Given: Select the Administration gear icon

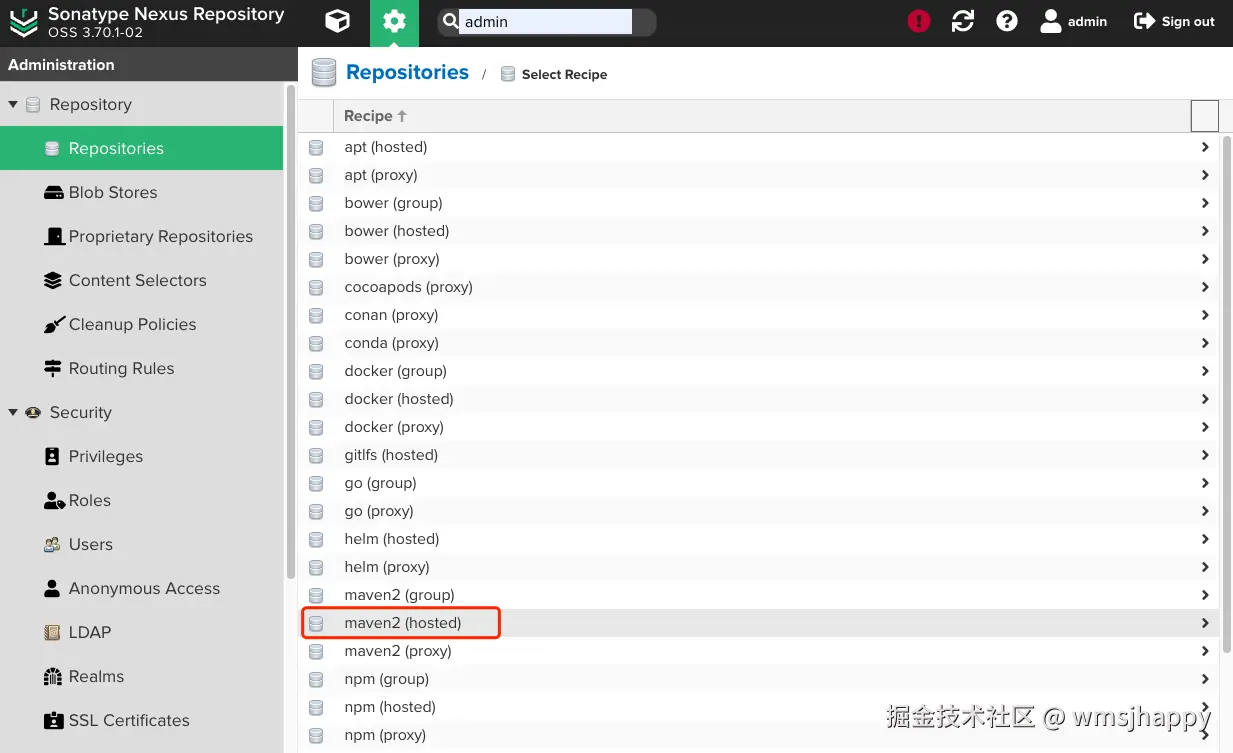Looking at the screenshot, I should pos(394,21).
